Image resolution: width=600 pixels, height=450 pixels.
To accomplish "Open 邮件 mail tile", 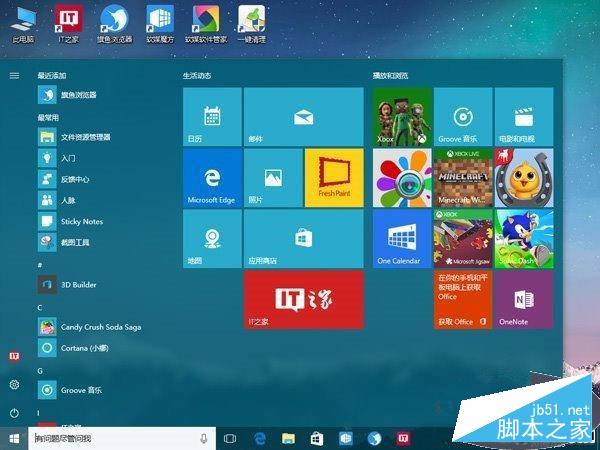I will coord(304,117).
